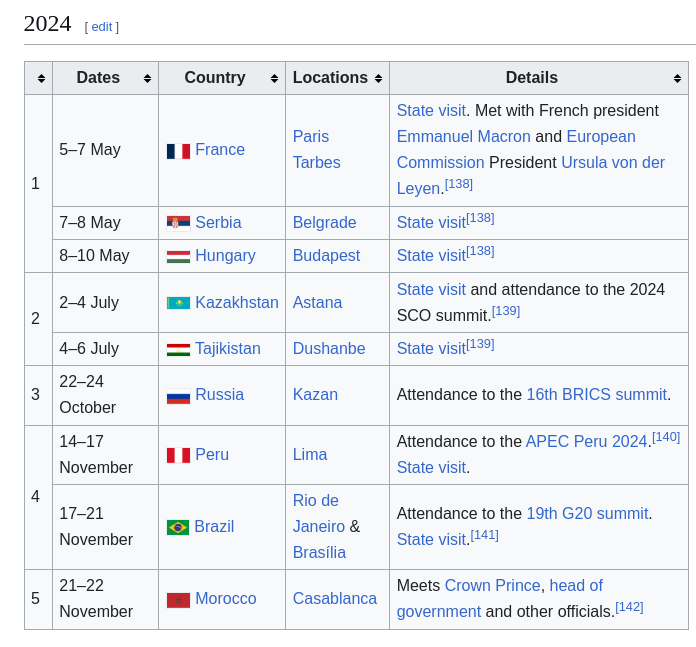Sort by the first numbering column

click(x=39, y=78)
